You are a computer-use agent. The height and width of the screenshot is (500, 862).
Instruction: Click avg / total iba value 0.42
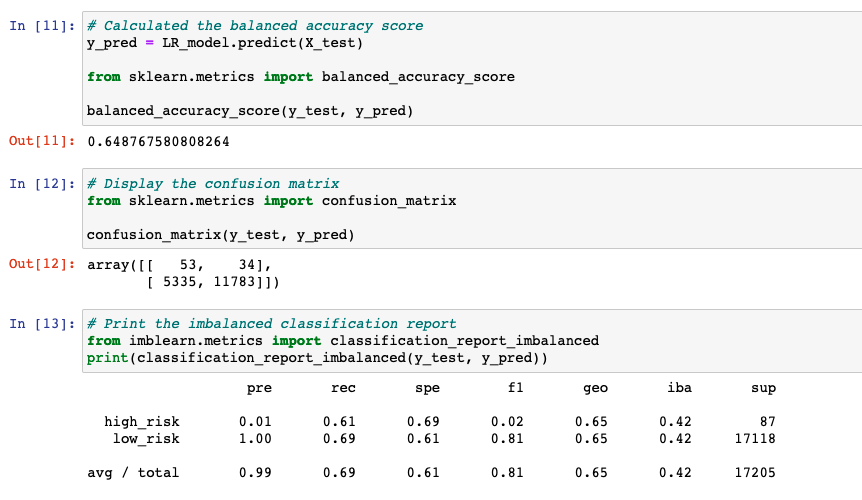click(675, 473)
